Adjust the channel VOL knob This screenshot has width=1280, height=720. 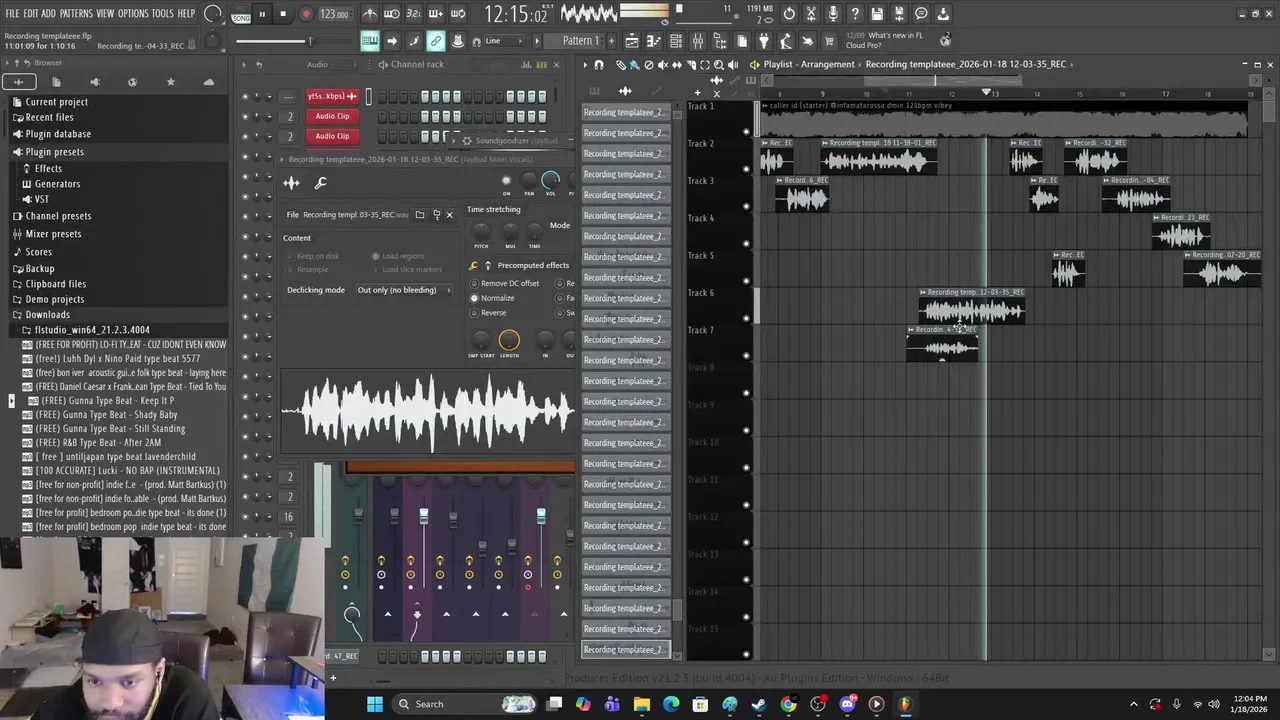click(550, 181)
